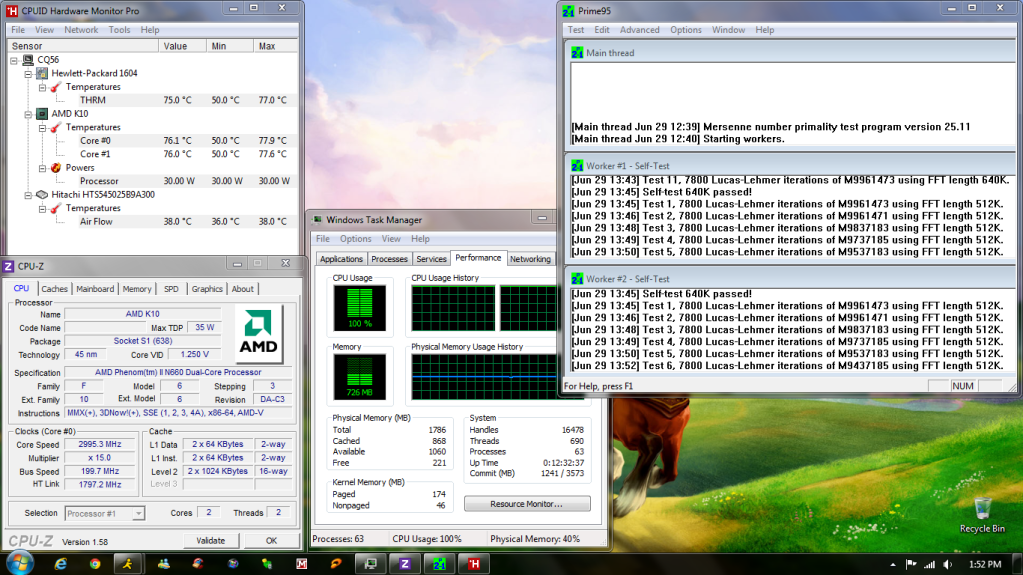Switch to CPU-Z taskbar button
The height and width of the screenshot is (575, 1023).
[x=405, y=564]
